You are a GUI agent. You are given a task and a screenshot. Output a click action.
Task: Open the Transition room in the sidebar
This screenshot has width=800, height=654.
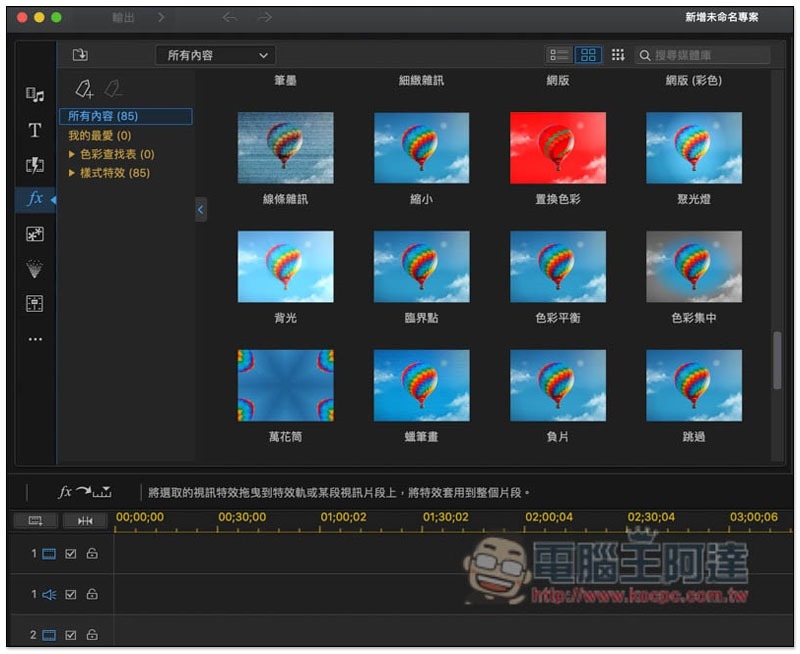(33, 165)
